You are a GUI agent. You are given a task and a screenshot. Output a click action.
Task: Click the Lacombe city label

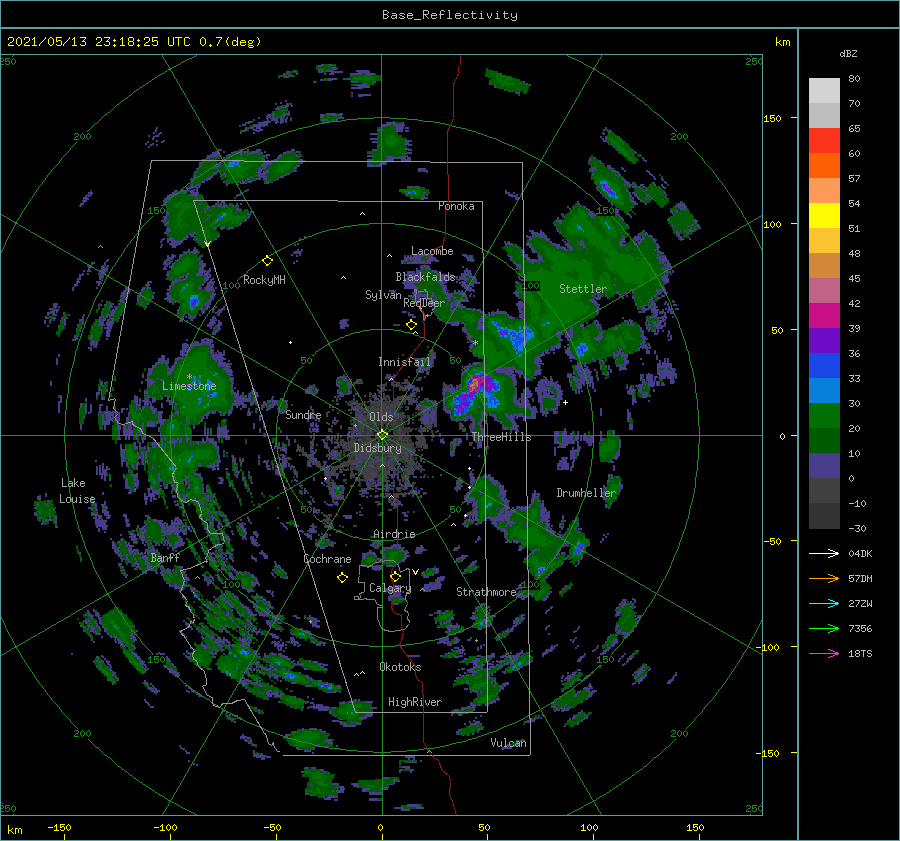click(432, 251)
